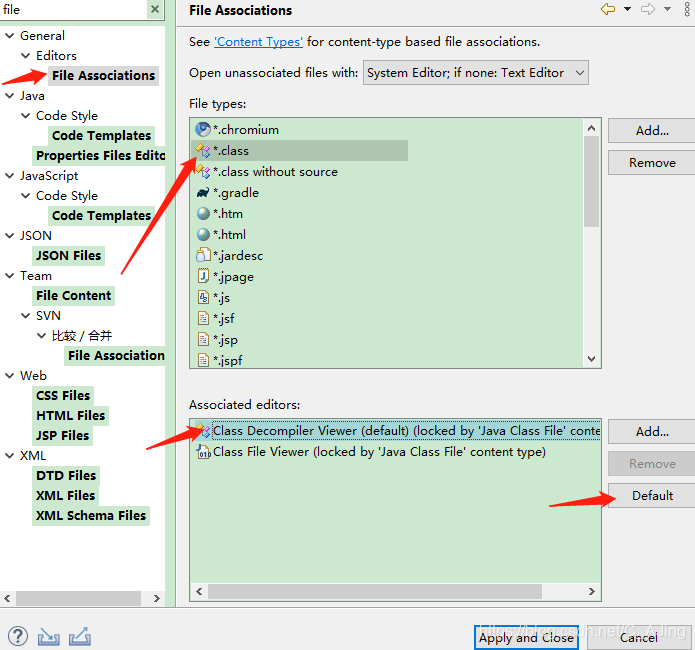Collapse the SVN tree node

(26, 316)
